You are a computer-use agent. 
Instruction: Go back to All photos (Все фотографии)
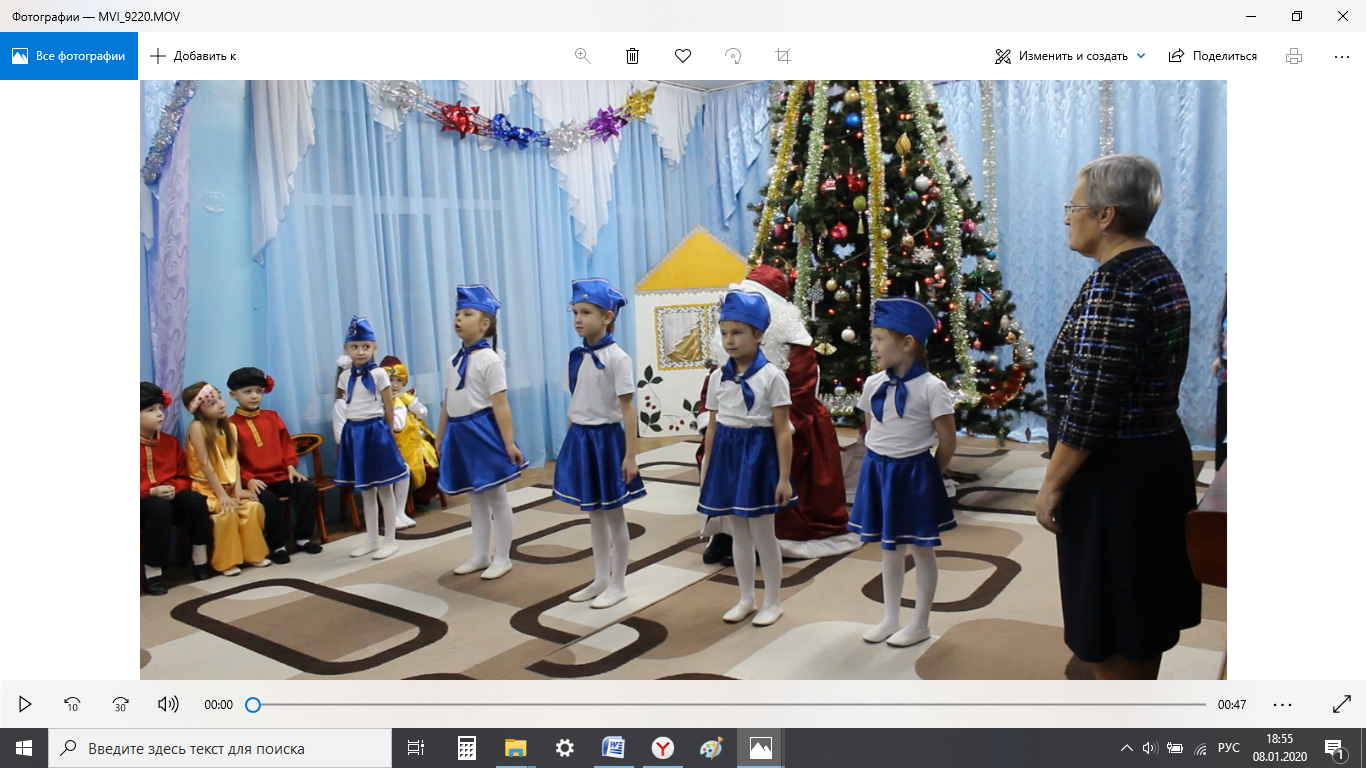tap(69, 56)
